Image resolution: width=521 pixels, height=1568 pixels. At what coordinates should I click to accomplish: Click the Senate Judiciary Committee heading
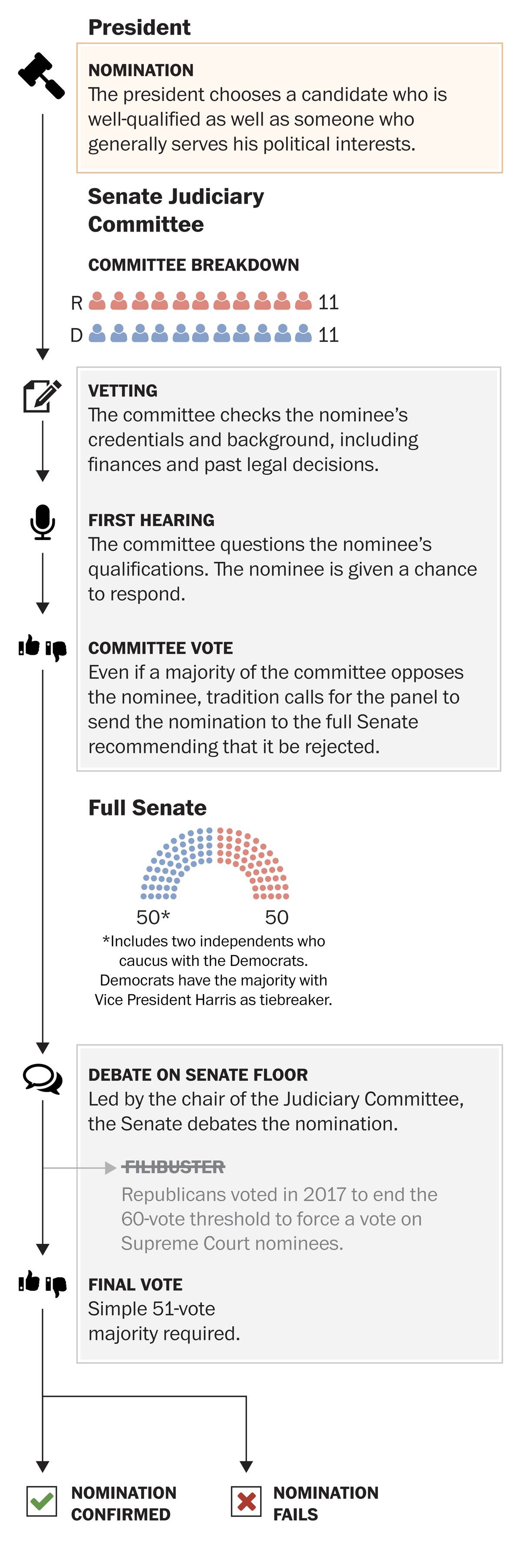176,210
